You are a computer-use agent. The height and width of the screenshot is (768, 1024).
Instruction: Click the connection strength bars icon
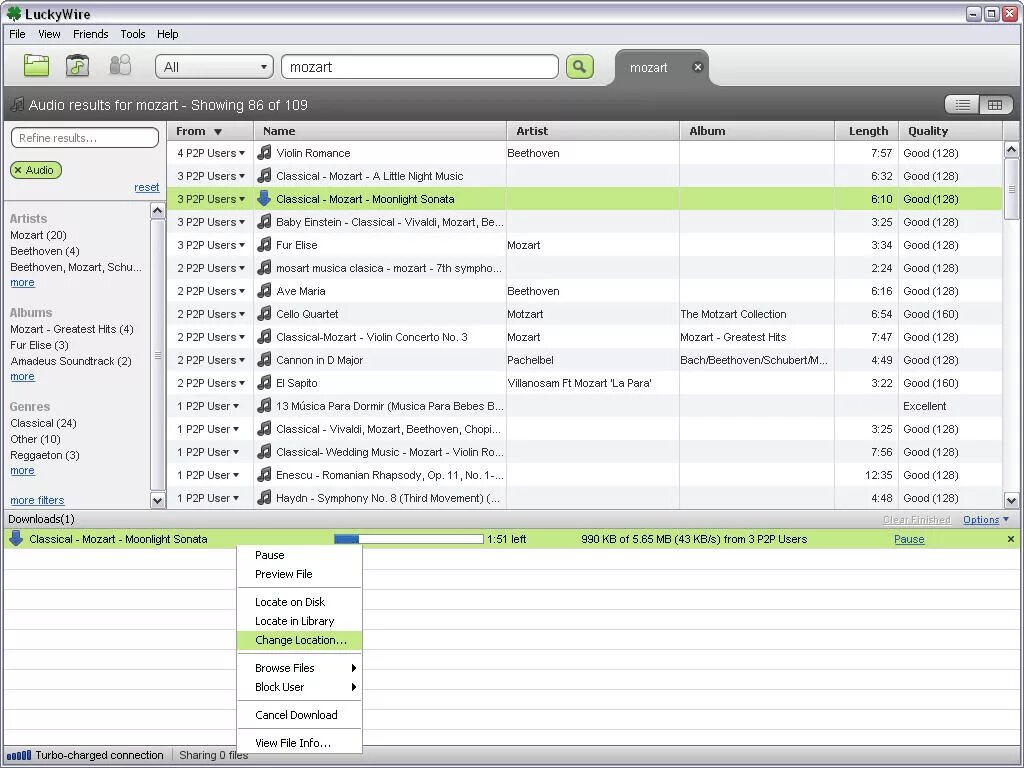coord(18,756)
